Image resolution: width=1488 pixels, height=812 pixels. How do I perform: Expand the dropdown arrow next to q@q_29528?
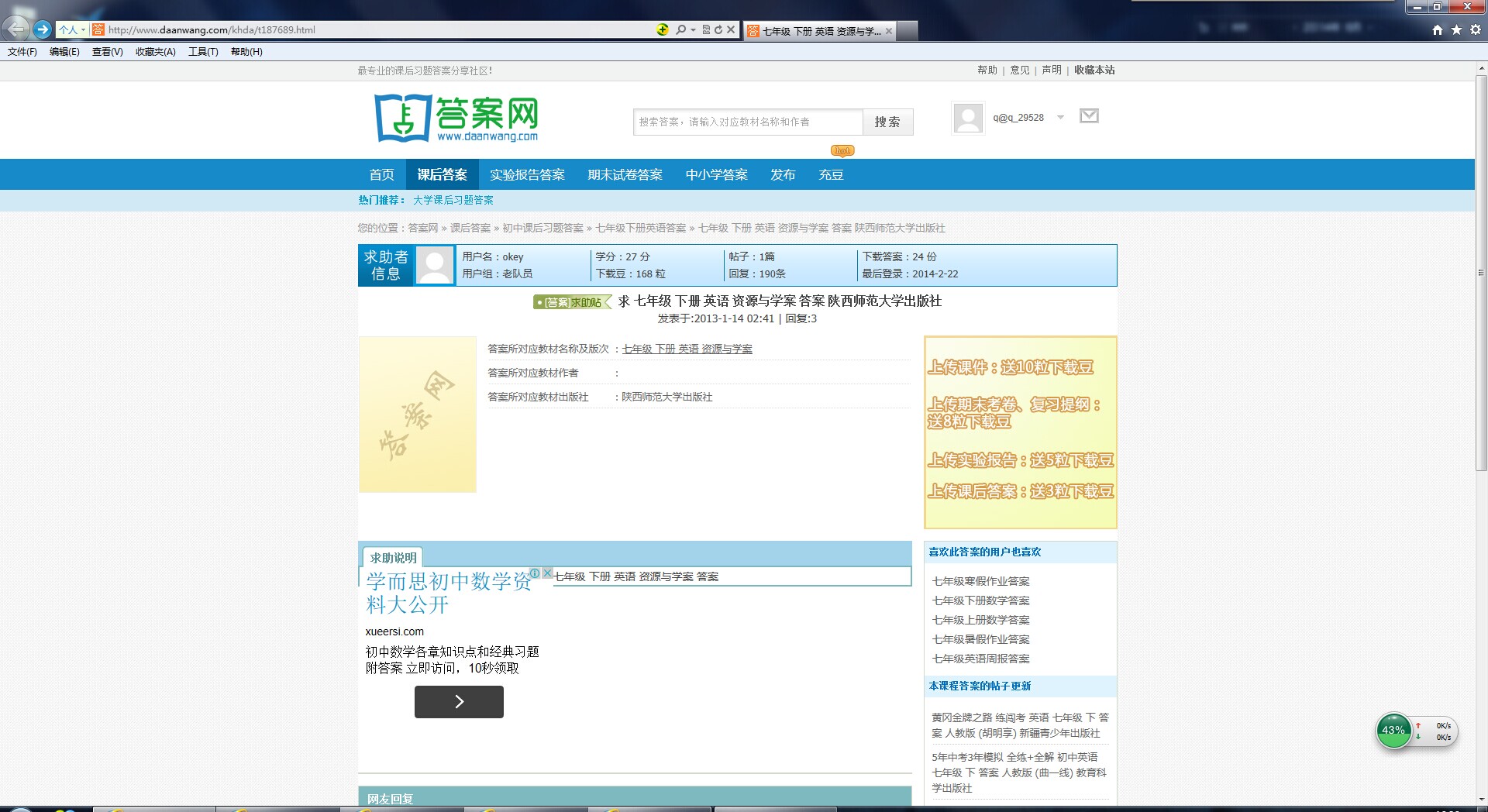[1061, 118]
